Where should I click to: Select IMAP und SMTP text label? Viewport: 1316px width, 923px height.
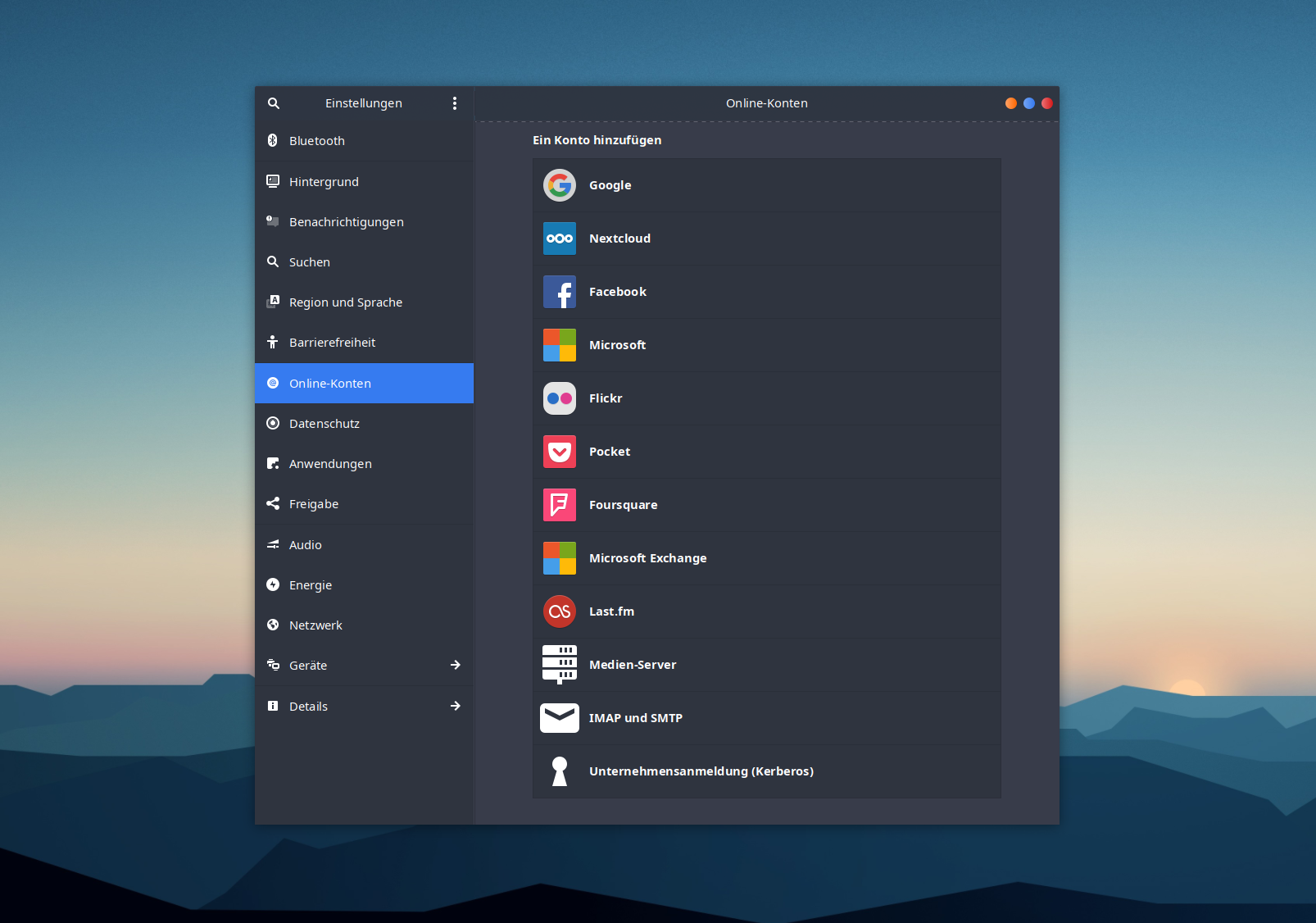636,718
